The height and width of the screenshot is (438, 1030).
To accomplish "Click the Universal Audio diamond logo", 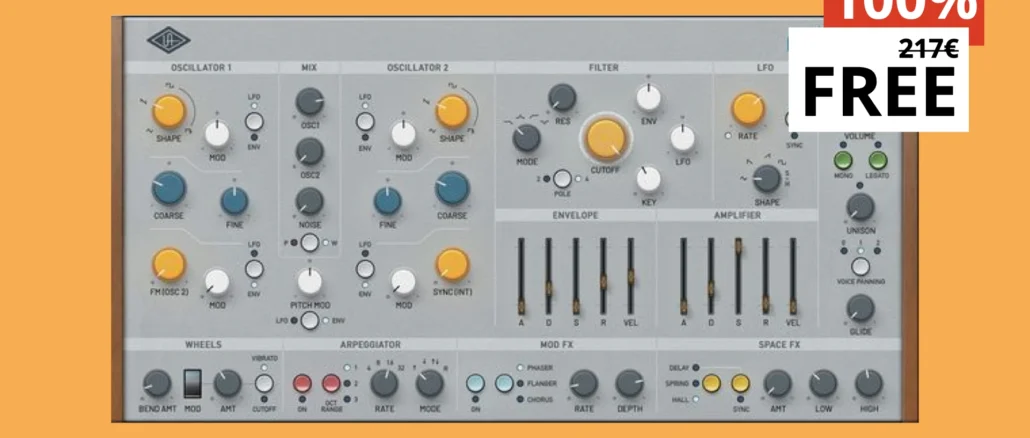I will (x=169, y=41).
